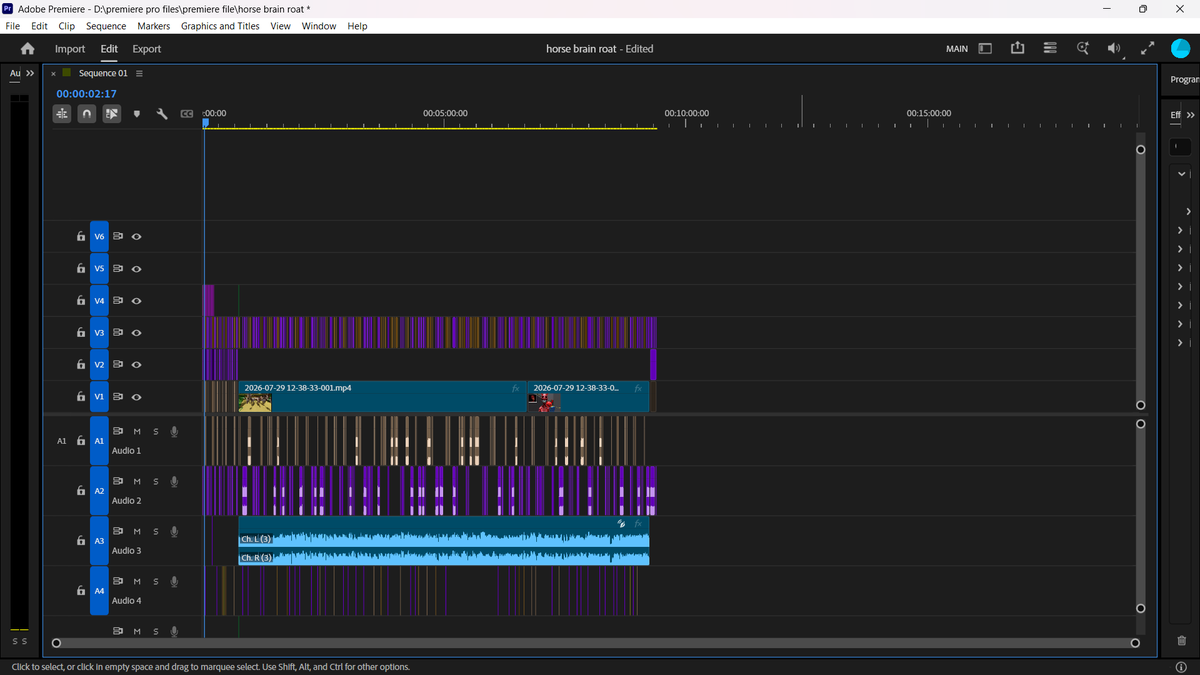This screenshot has height=675, width=1200.
Task: Click the CC caption track options icon
Action: click(x=186, y=114)
